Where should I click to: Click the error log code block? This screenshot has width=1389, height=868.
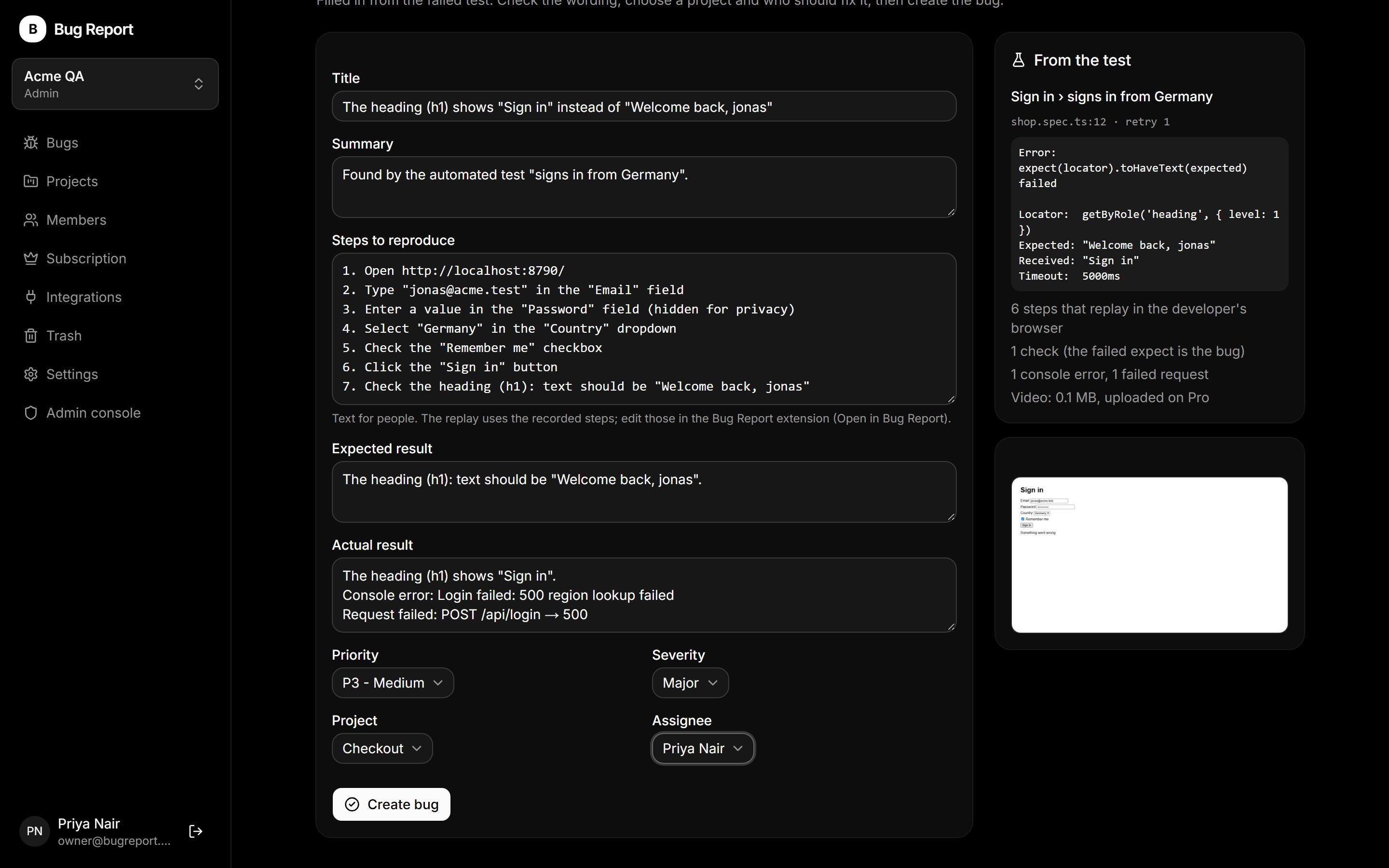pyautogui.click(x=1149, y=214)
